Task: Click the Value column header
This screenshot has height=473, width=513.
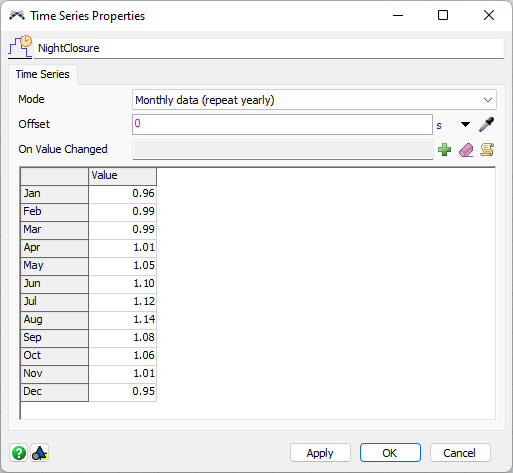Action: 122,176
